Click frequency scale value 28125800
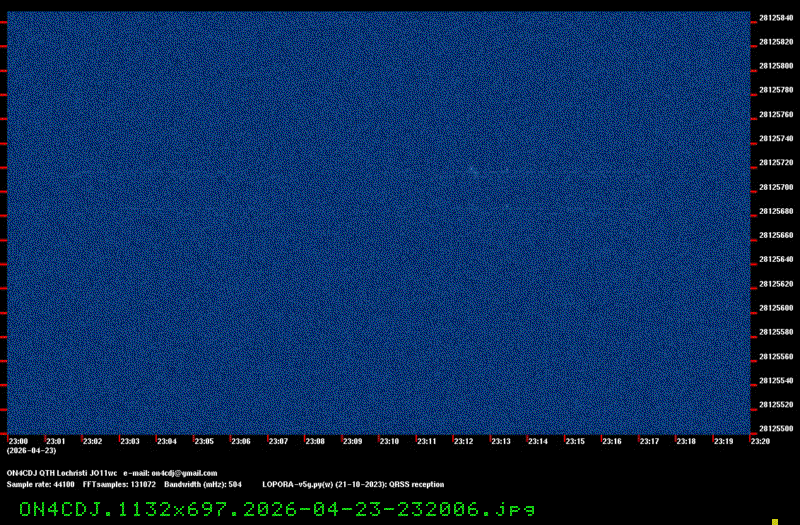This screenshot has width=800, height=525. pos(776,66)
